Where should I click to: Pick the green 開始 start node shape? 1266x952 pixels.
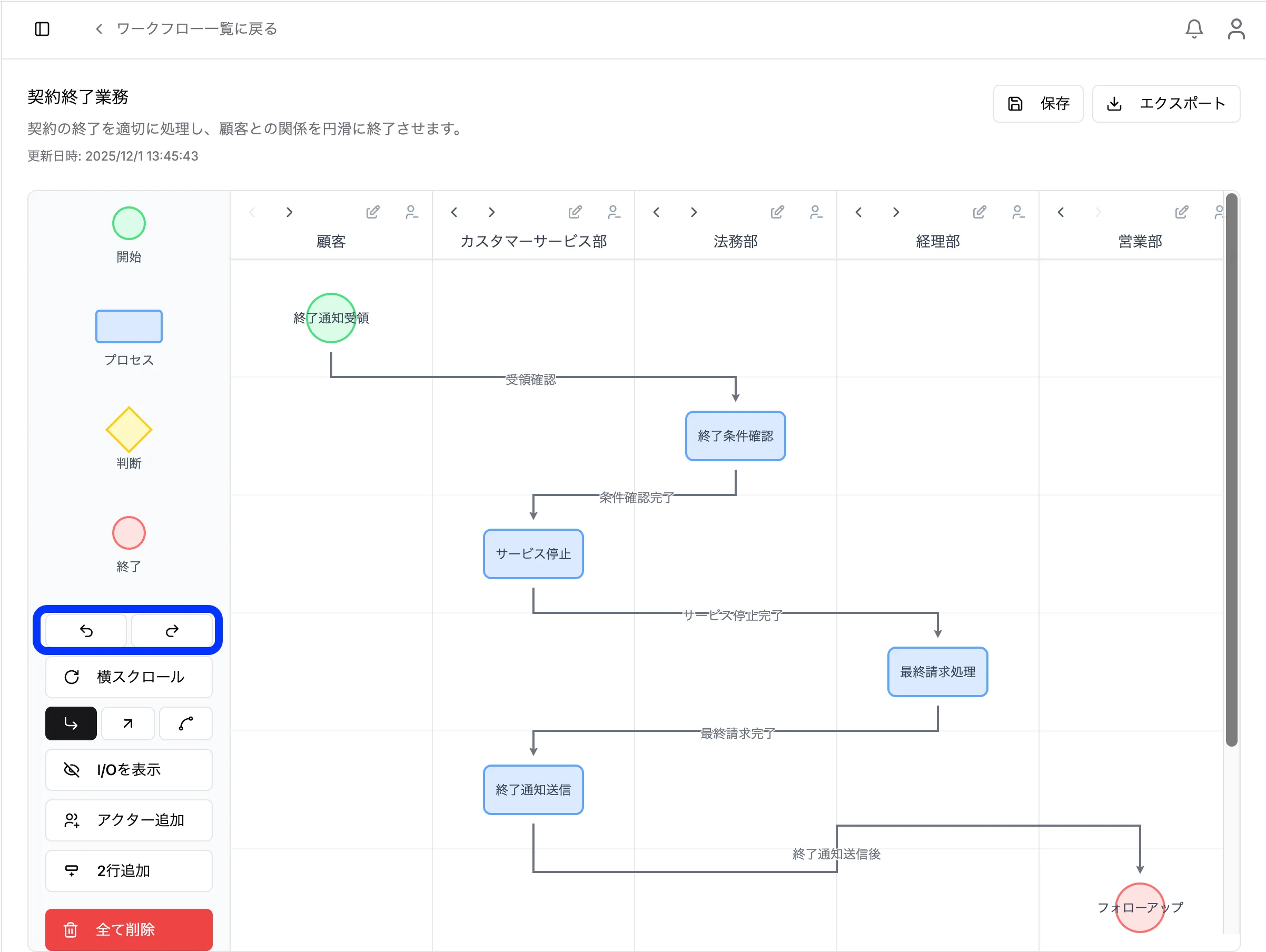click(129, 223)
